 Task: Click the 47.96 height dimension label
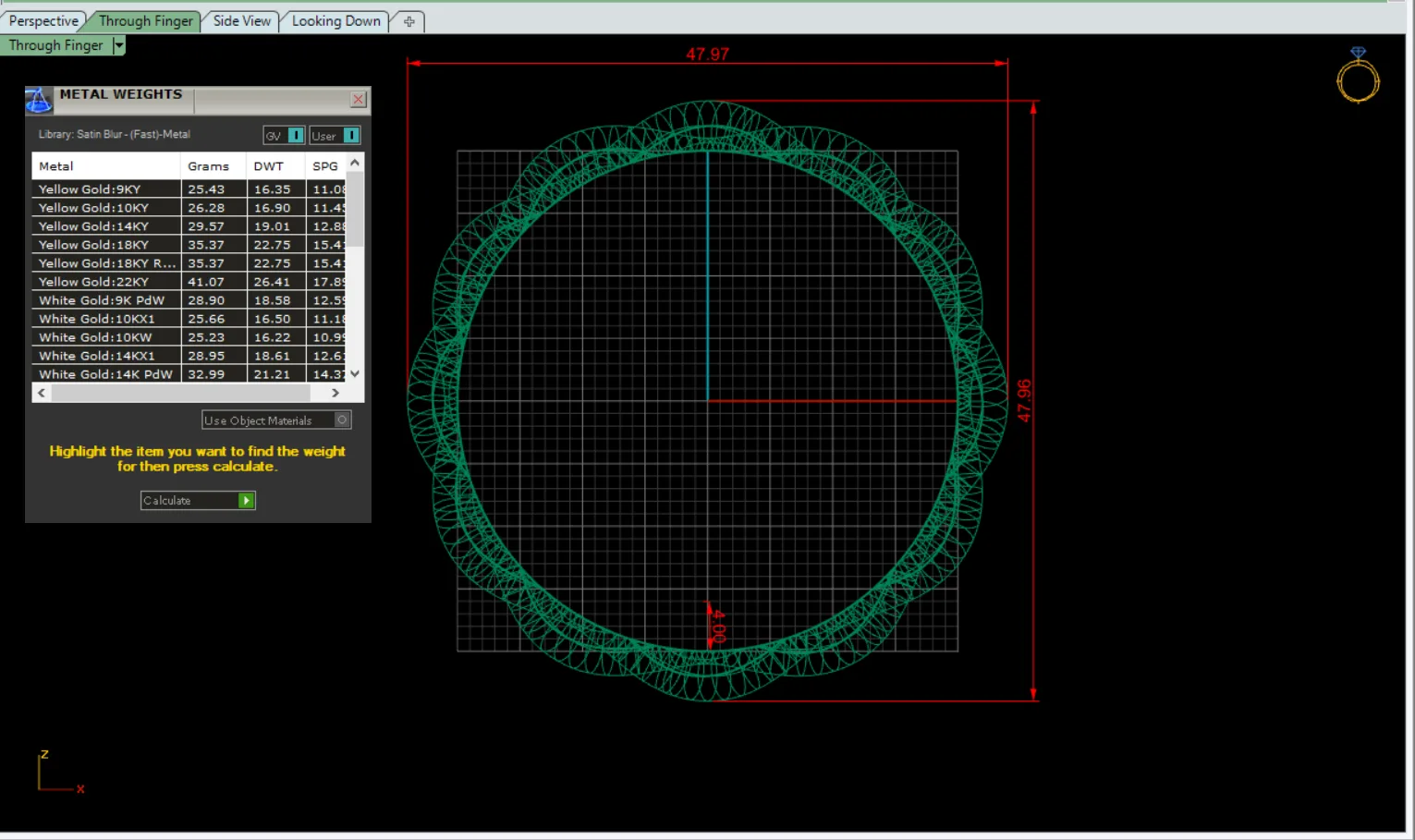coord(1024,401)
